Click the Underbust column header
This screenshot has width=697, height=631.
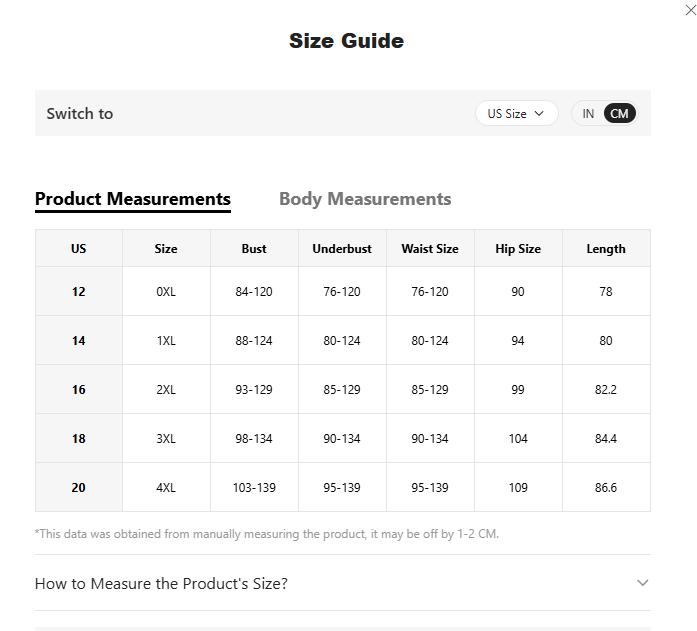342,249
